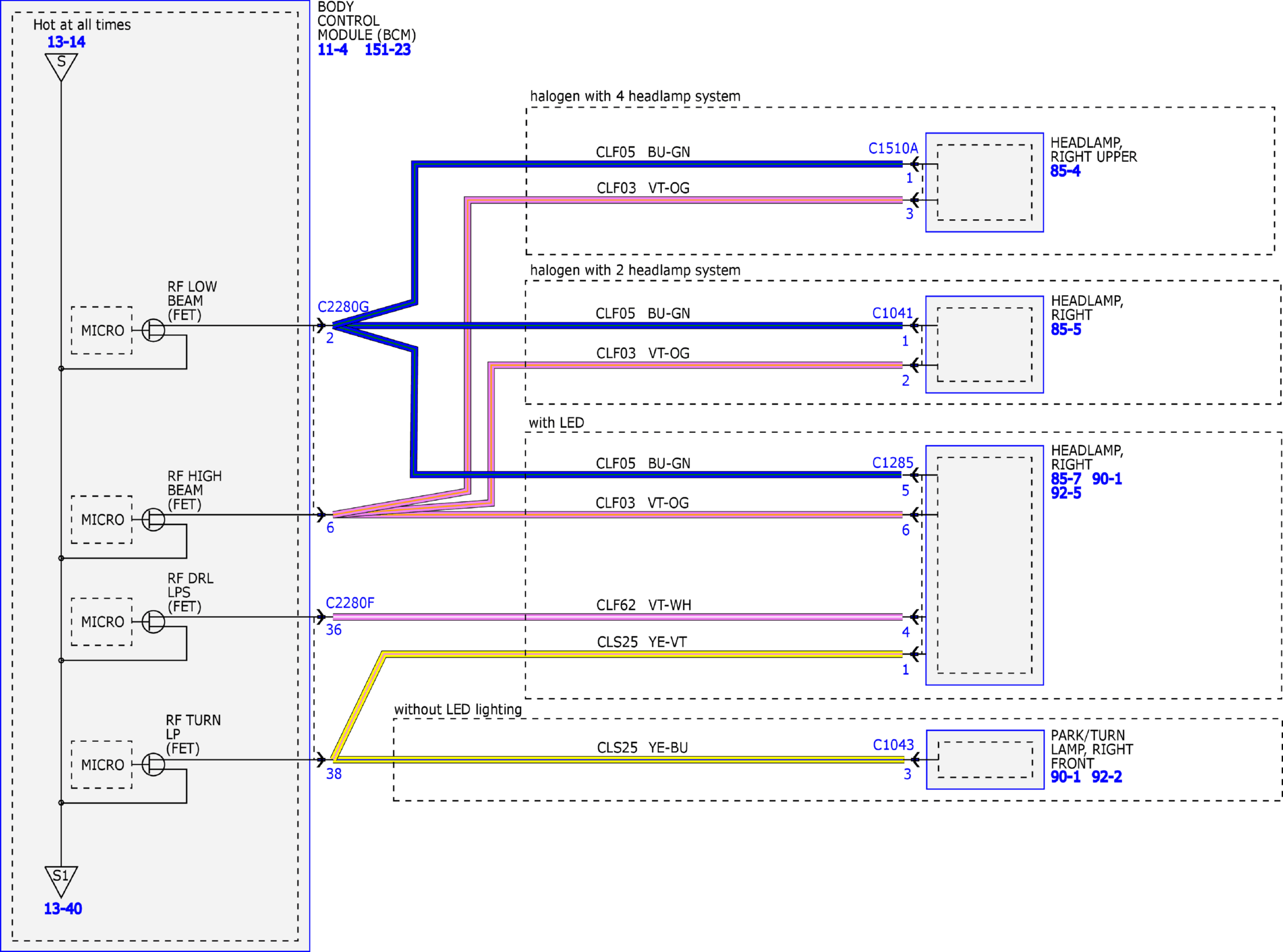
Task: Click the Park/Turn Lamp Right Front component box
Action: pos(985,759)
